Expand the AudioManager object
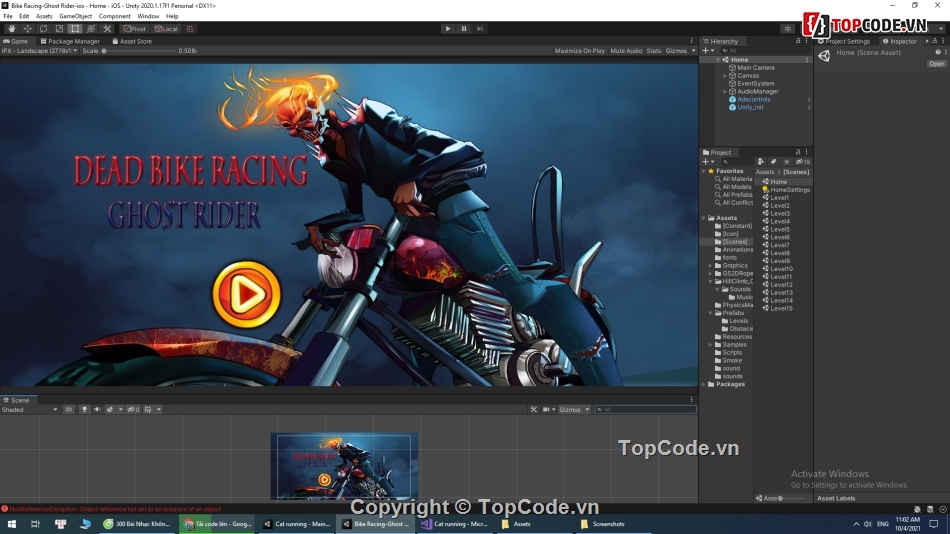This screenshot has width=950, height=534. click(x=725, y=92)
